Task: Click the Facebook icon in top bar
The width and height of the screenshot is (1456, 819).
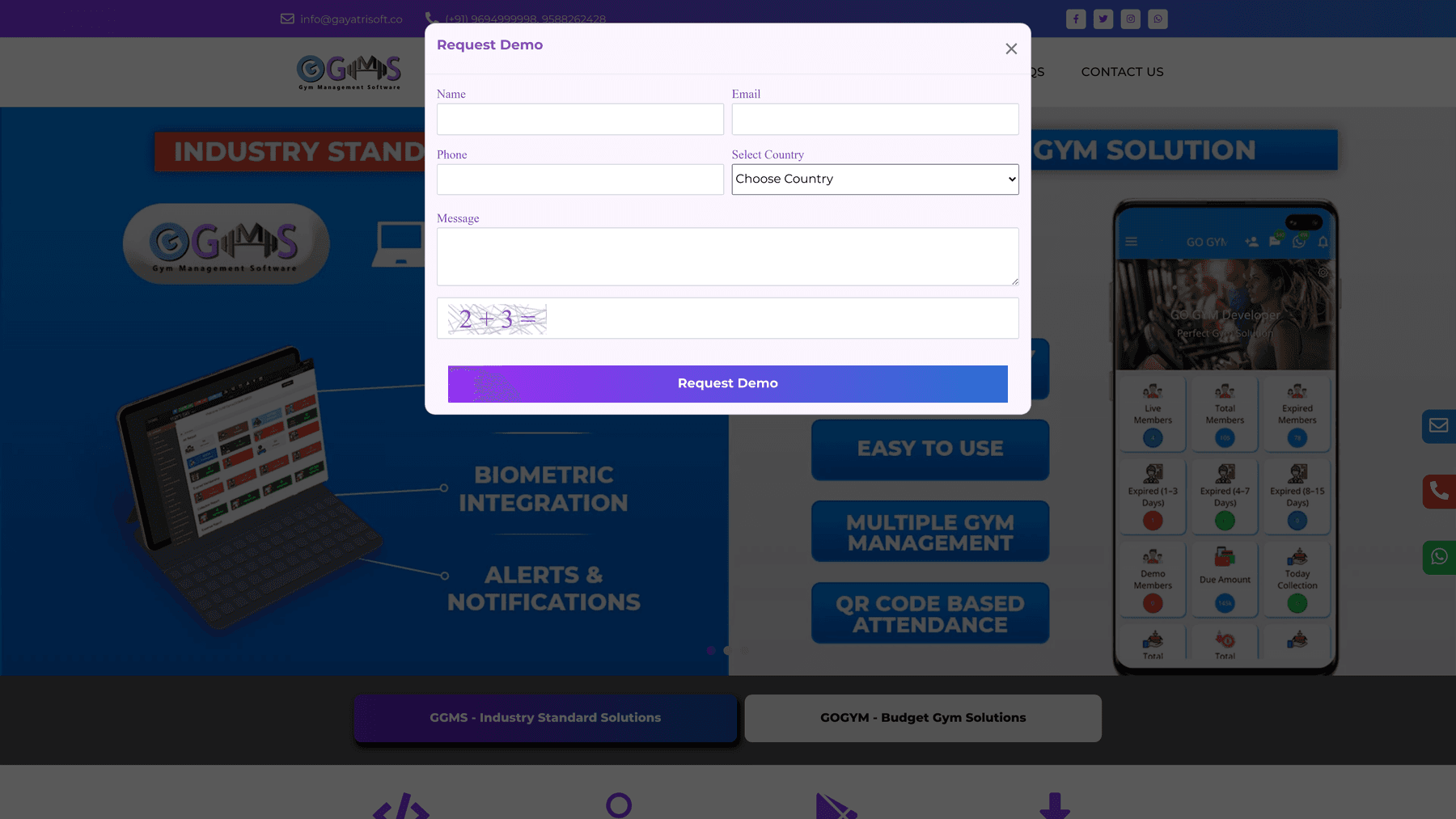Action: pyautogui.click(x=1076, y=19)
